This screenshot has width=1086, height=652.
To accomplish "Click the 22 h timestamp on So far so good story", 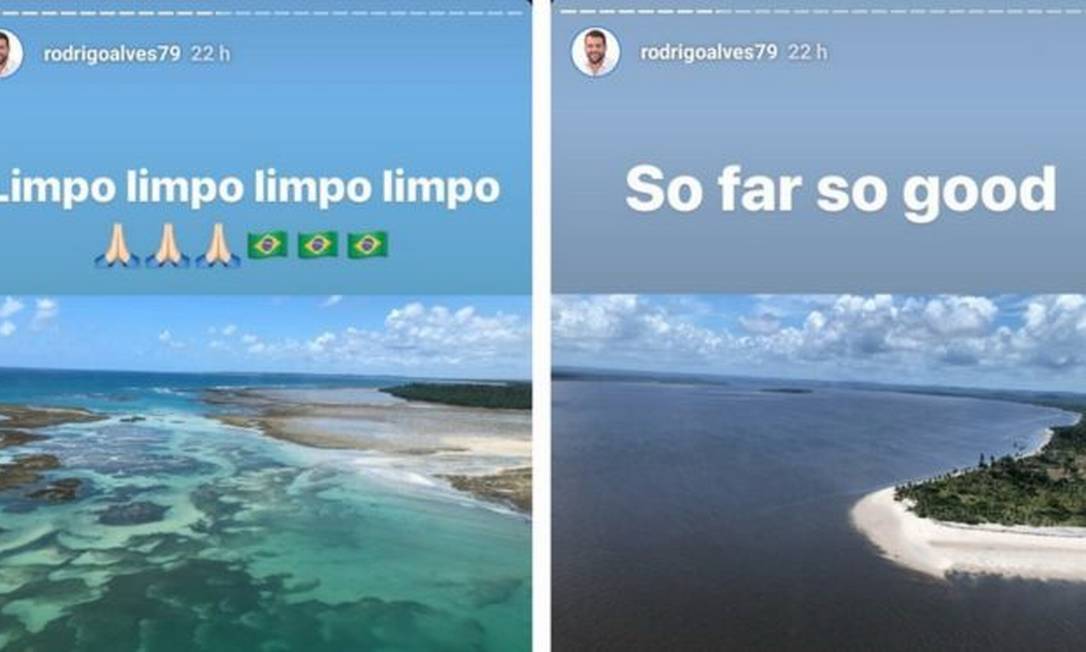I will [808, 52].
